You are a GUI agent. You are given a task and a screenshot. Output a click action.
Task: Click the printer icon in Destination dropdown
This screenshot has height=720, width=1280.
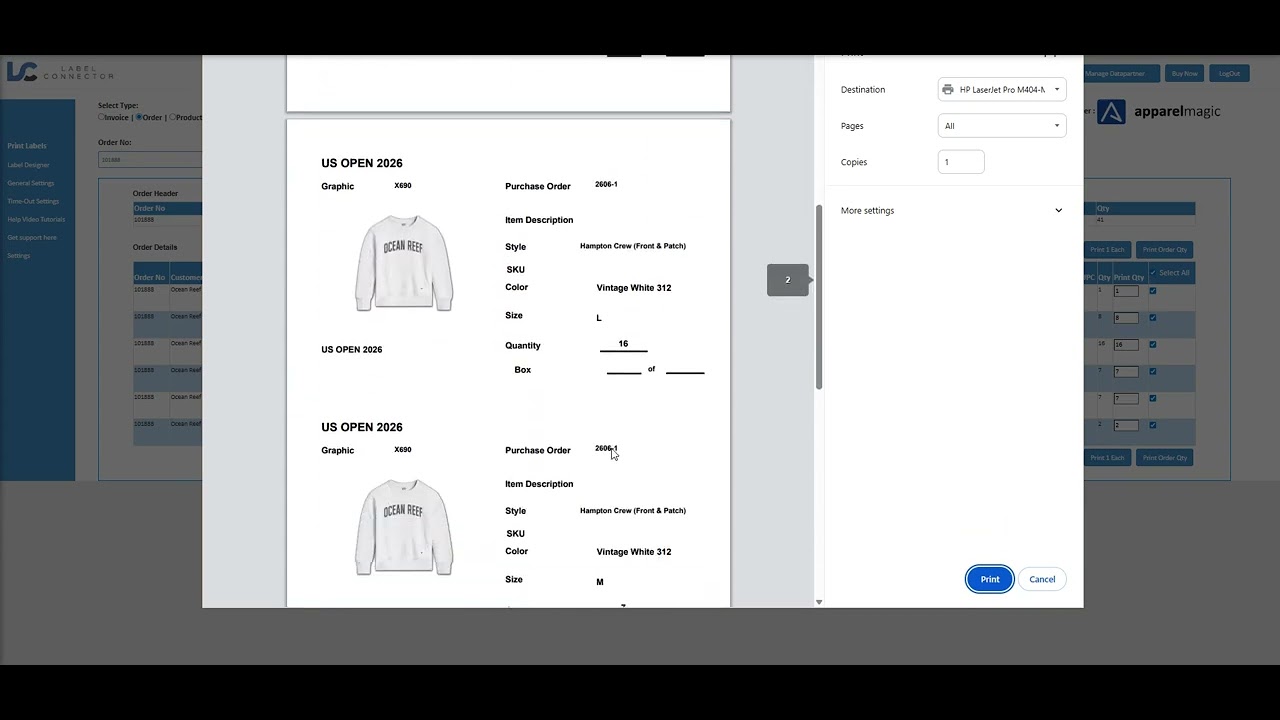pyautogui.click(x=948, y=89)
